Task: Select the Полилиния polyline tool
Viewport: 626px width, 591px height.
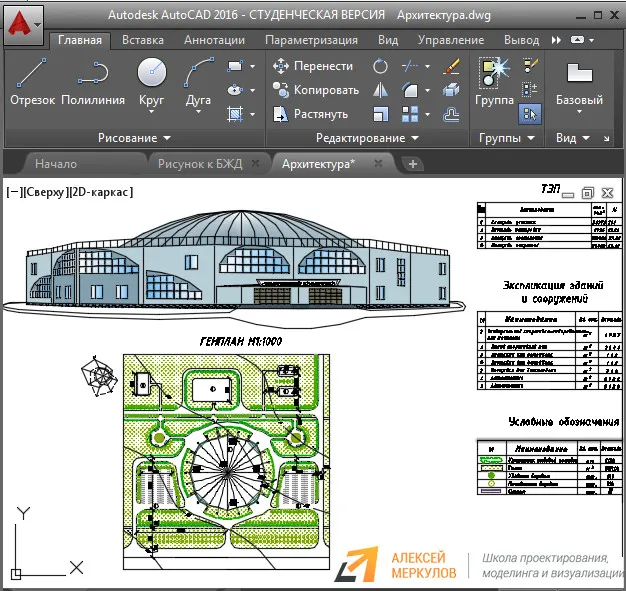Action: 93,83
